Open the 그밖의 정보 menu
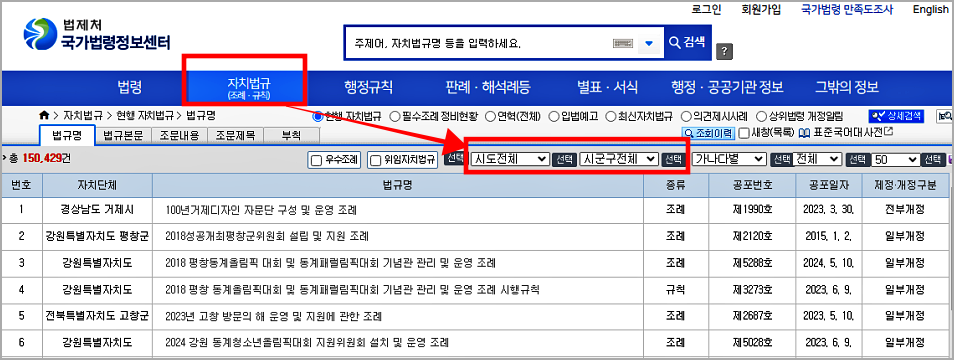 coord(847,88)
